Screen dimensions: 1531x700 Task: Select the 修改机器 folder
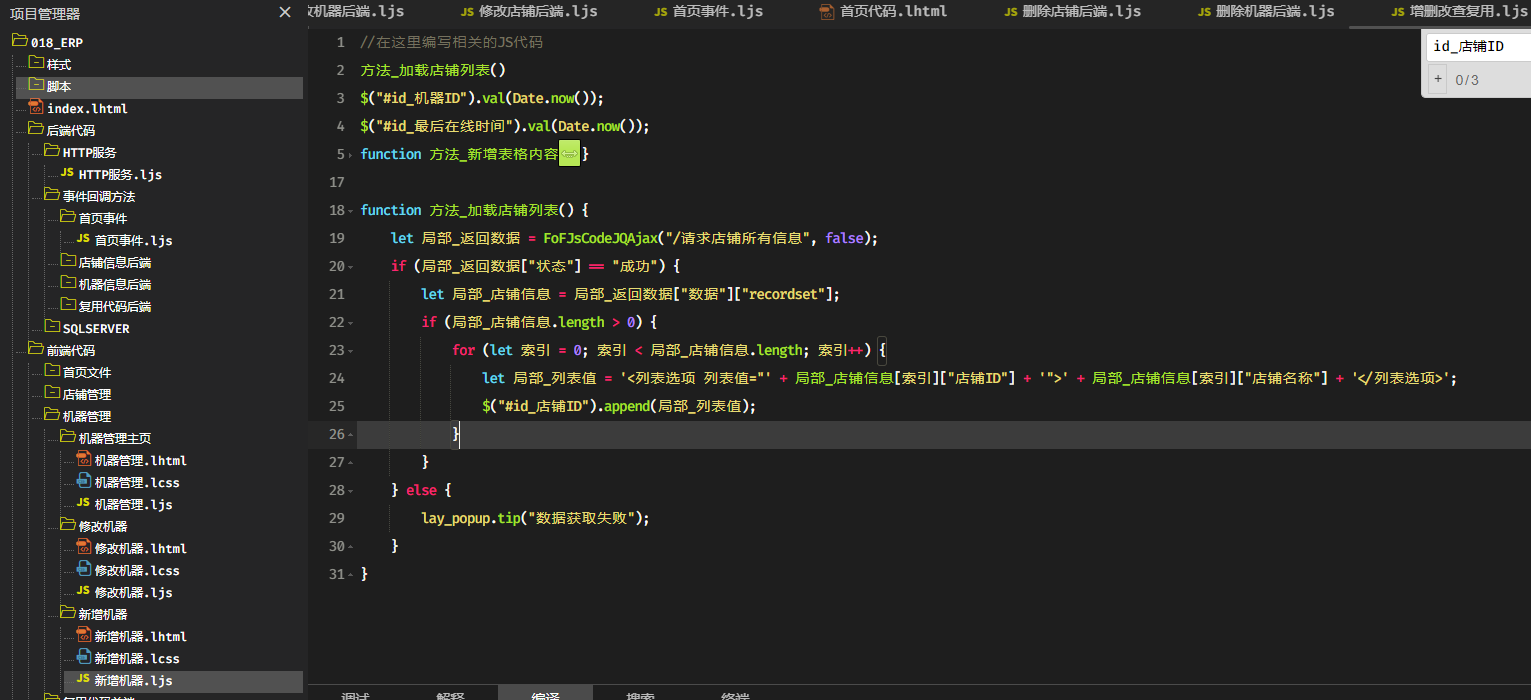click(x=102, y=526)
